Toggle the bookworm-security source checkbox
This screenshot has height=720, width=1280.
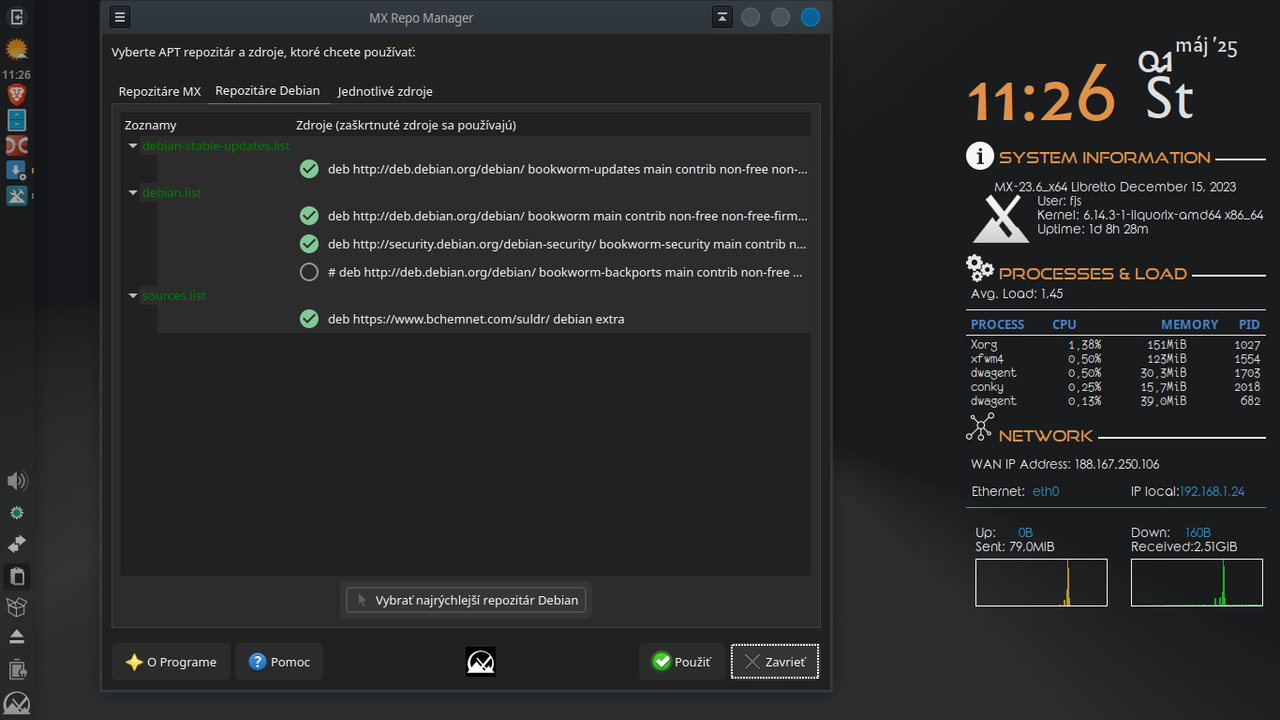(309, 244)
